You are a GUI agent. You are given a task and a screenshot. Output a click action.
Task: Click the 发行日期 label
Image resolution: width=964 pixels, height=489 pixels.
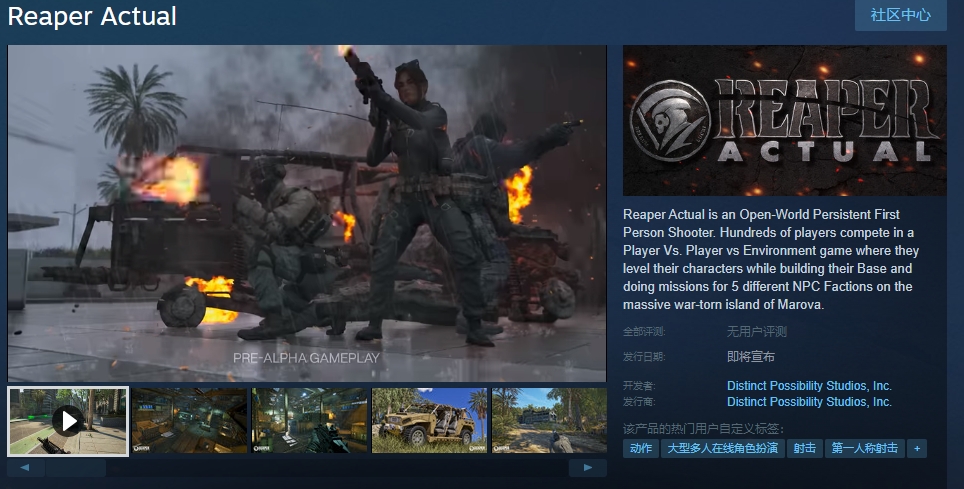(644, 357)
